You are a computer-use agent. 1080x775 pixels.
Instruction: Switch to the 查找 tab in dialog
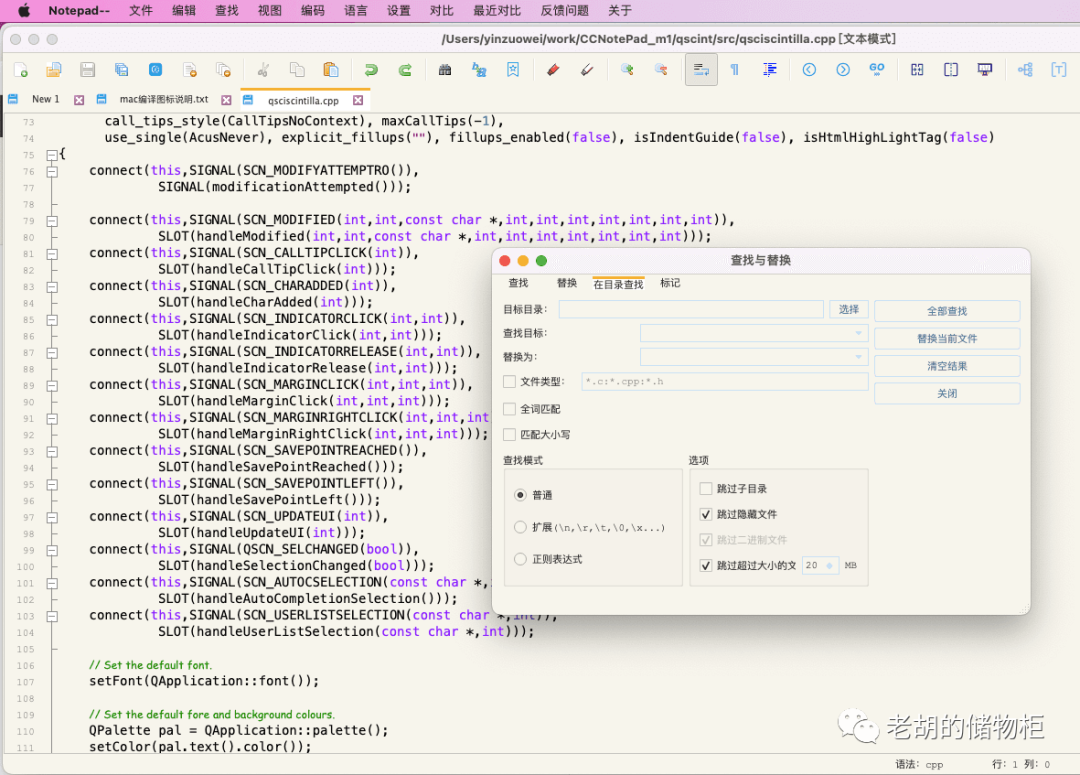click(519, 283)
